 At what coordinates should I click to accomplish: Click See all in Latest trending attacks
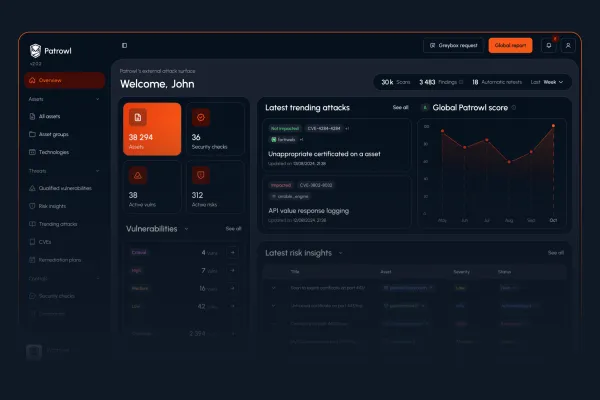click(400, 106)
